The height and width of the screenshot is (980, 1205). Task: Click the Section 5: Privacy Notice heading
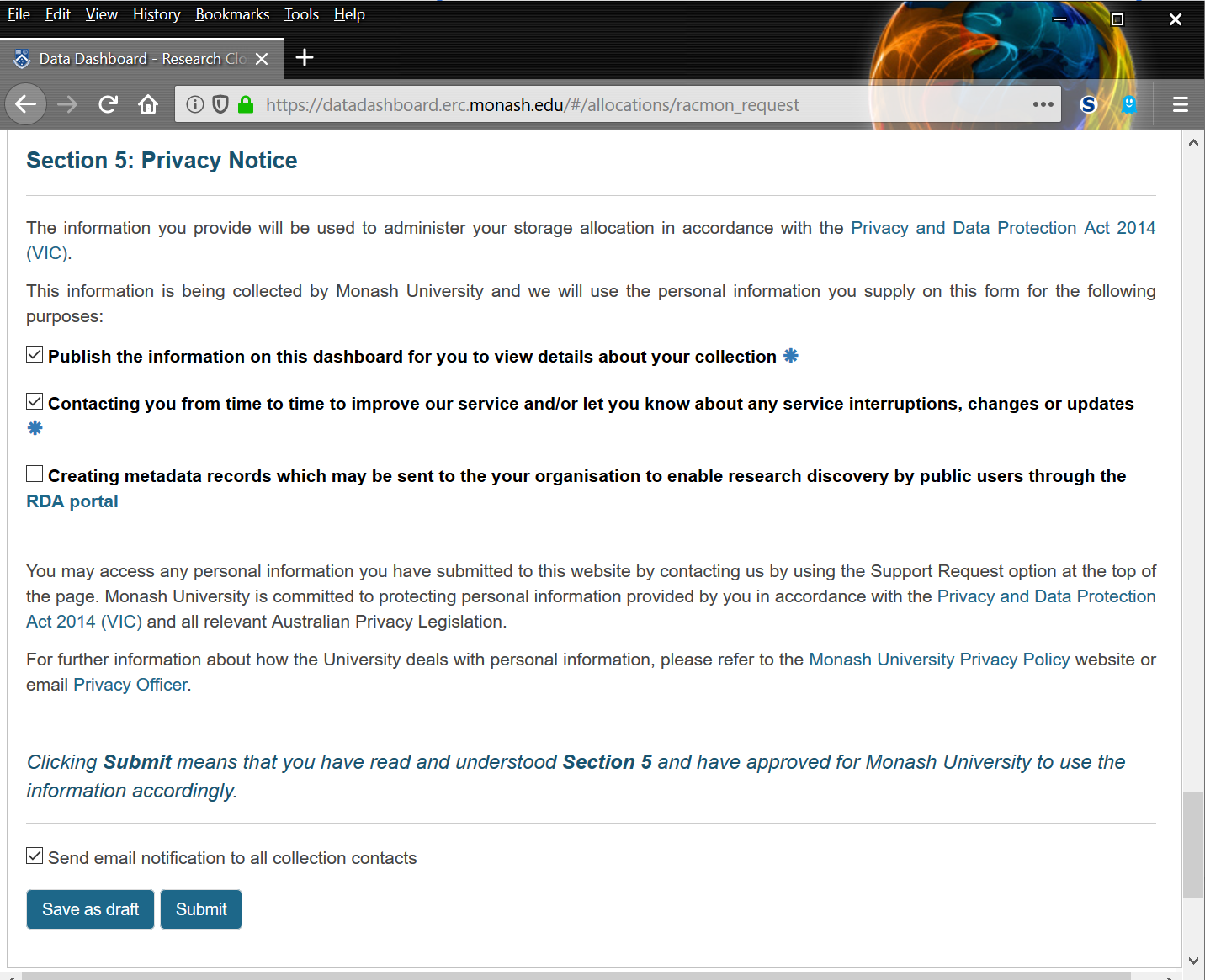coord(162,161)
